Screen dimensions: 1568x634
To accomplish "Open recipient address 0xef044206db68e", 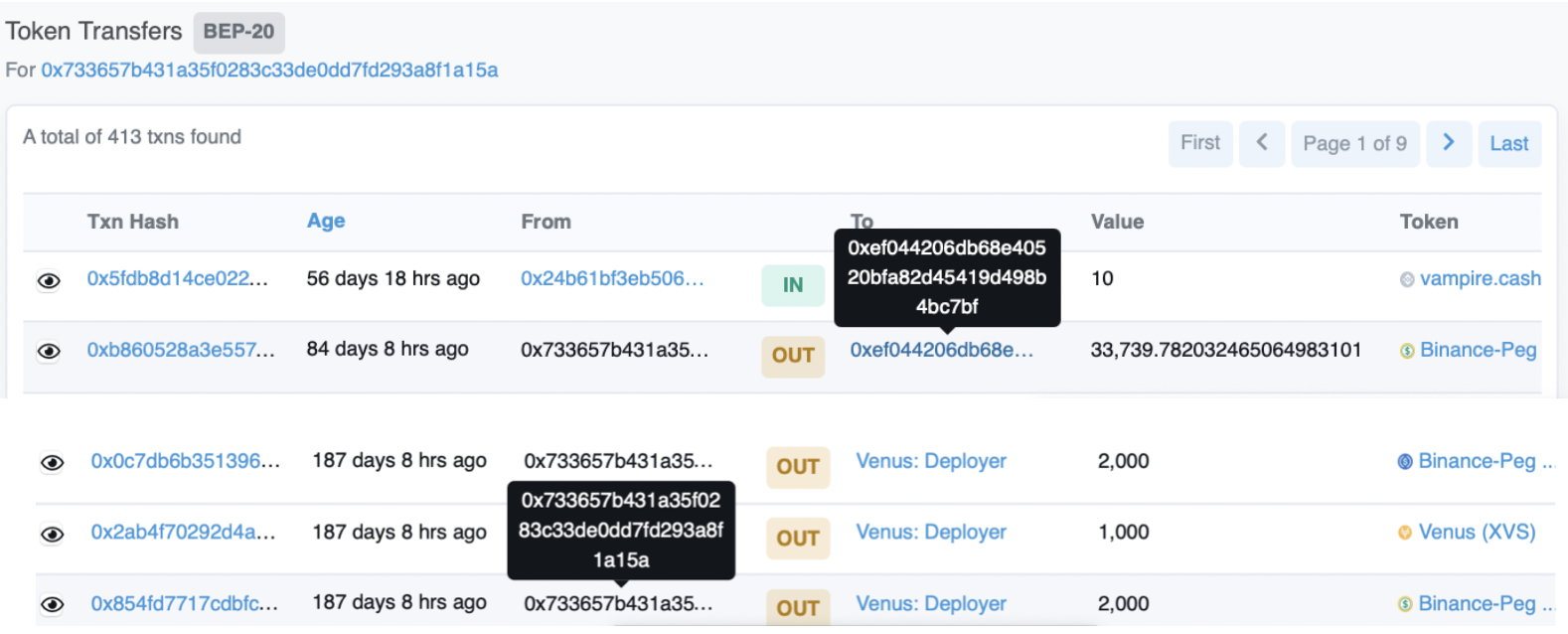I will [x=941, y=350].
